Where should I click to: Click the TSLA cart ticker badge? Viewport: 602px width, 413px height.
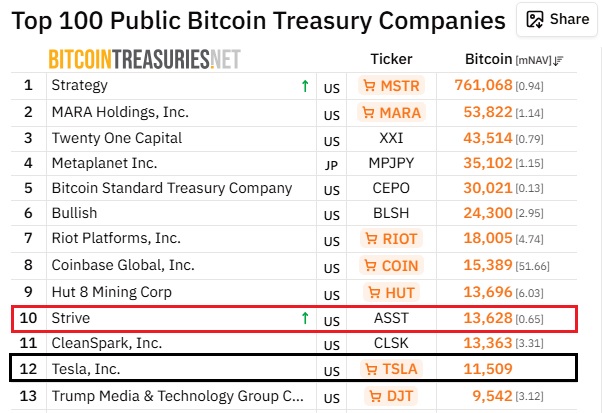tap(391, 369)
